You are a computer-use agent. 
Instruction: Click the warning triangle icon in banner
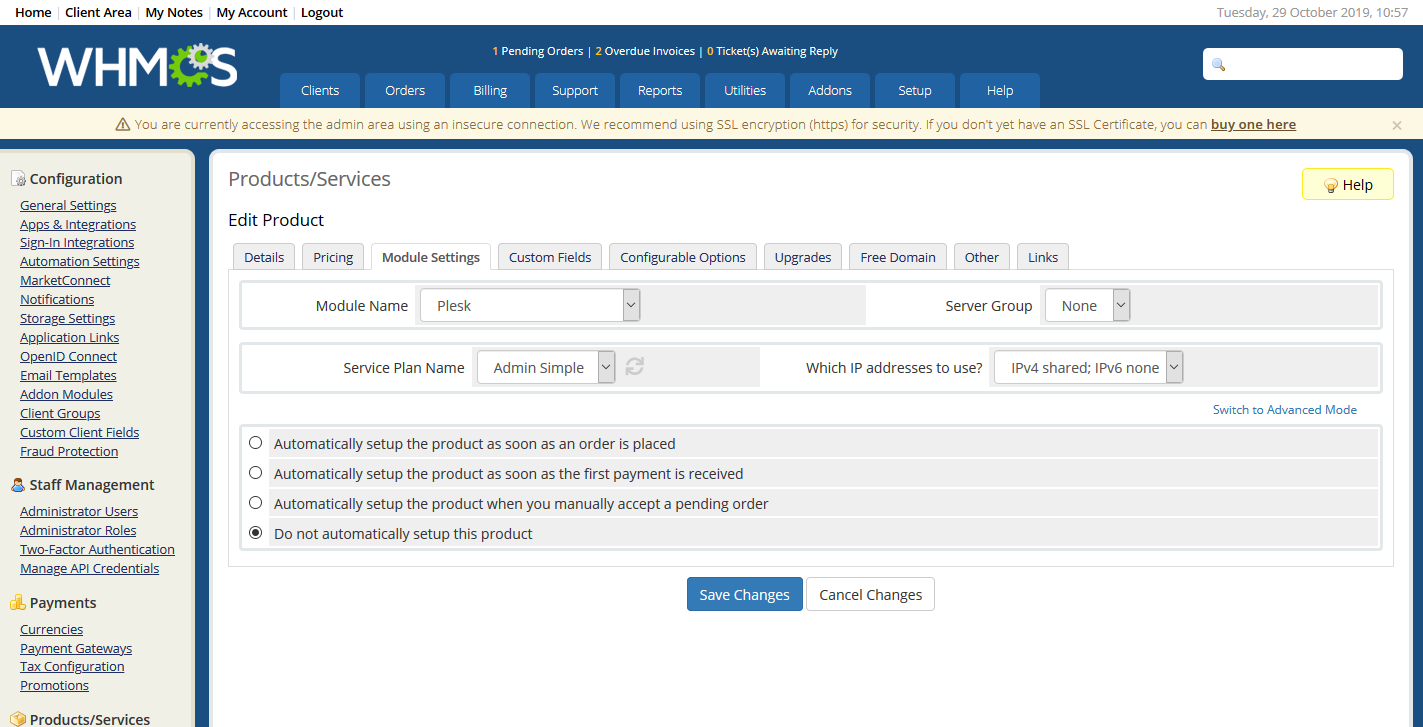(x=123, y=125)
